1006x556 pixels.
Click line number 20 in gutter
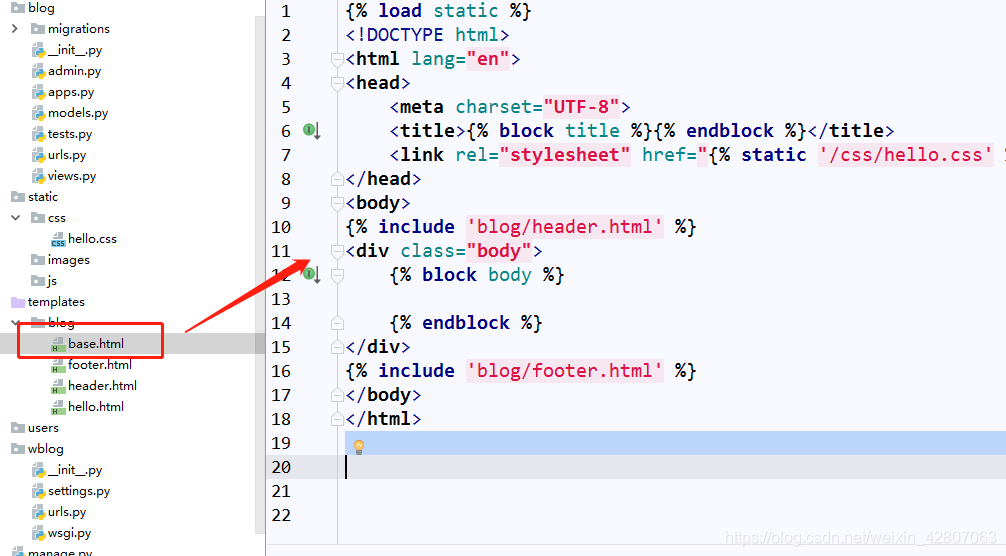tap(281, 468)
